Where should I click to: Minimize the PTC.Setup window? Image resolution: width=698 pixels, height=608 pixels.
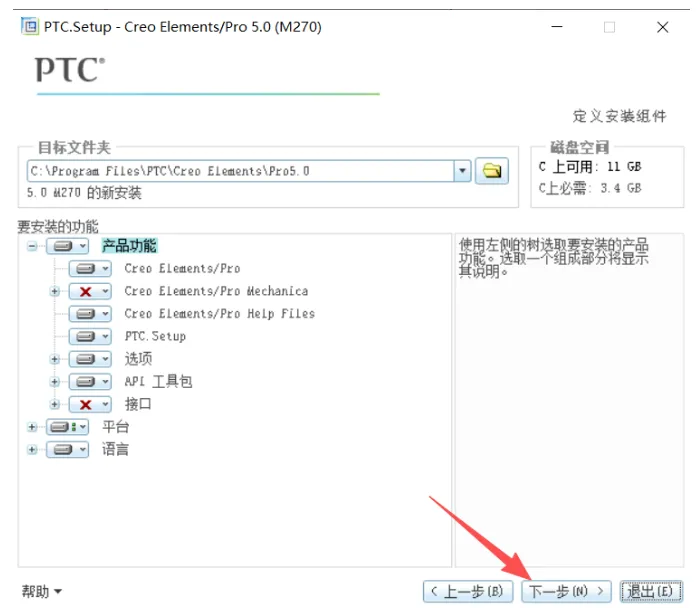coord(557,27)
